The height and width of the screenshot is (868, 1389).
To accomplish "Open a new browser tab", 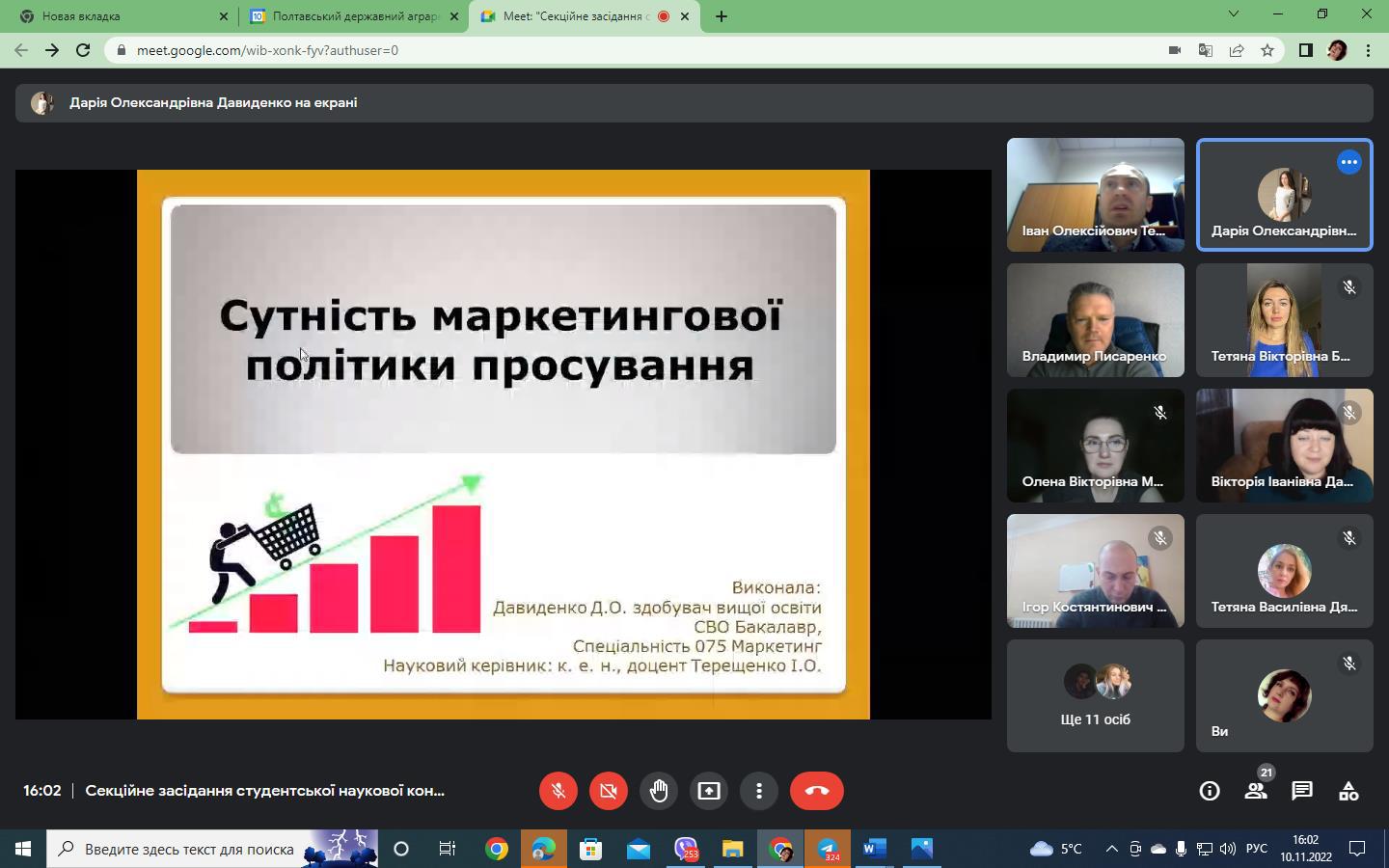I will 721,16.
